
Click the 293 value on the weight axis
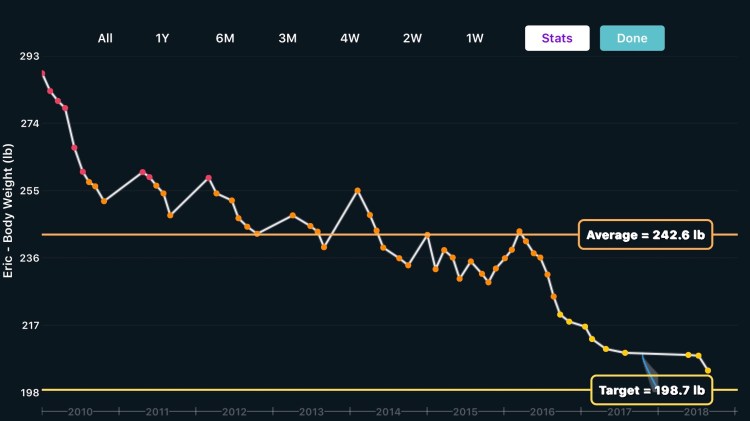29,56
